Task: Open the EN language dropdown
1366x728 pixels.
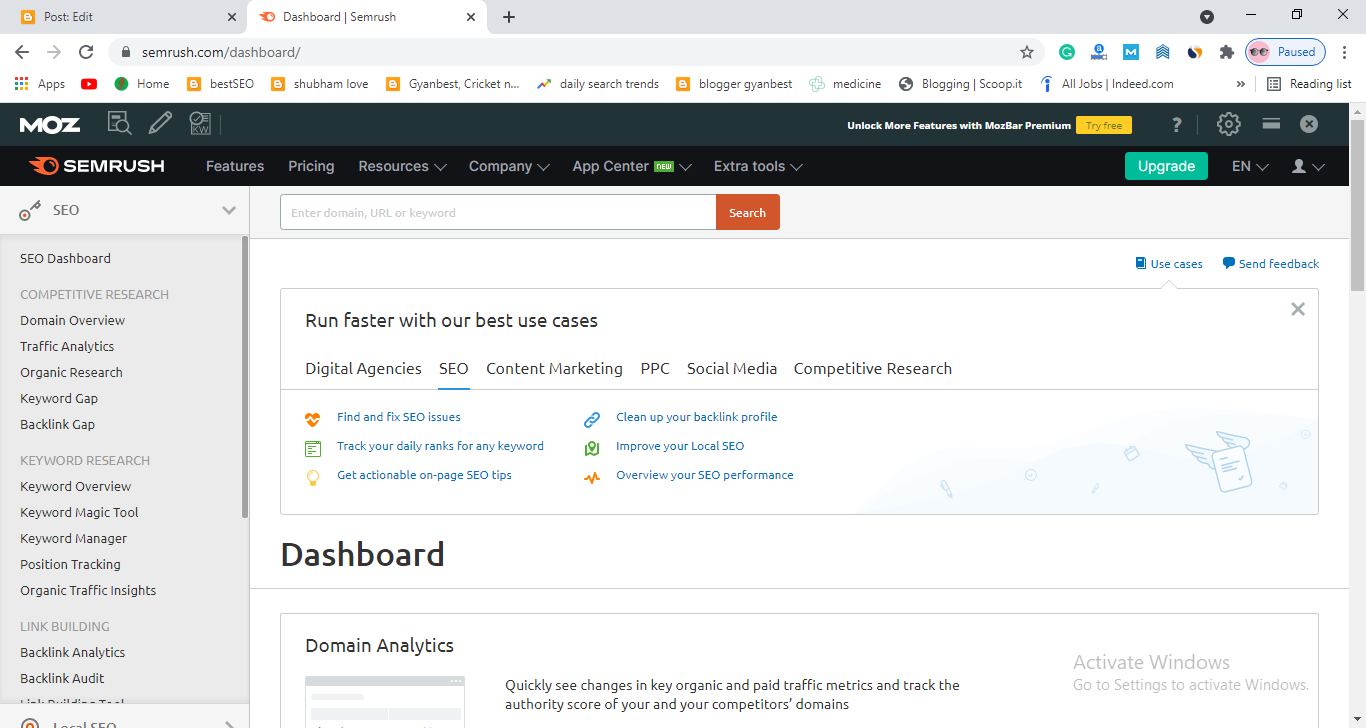Action: [1250, 166]
